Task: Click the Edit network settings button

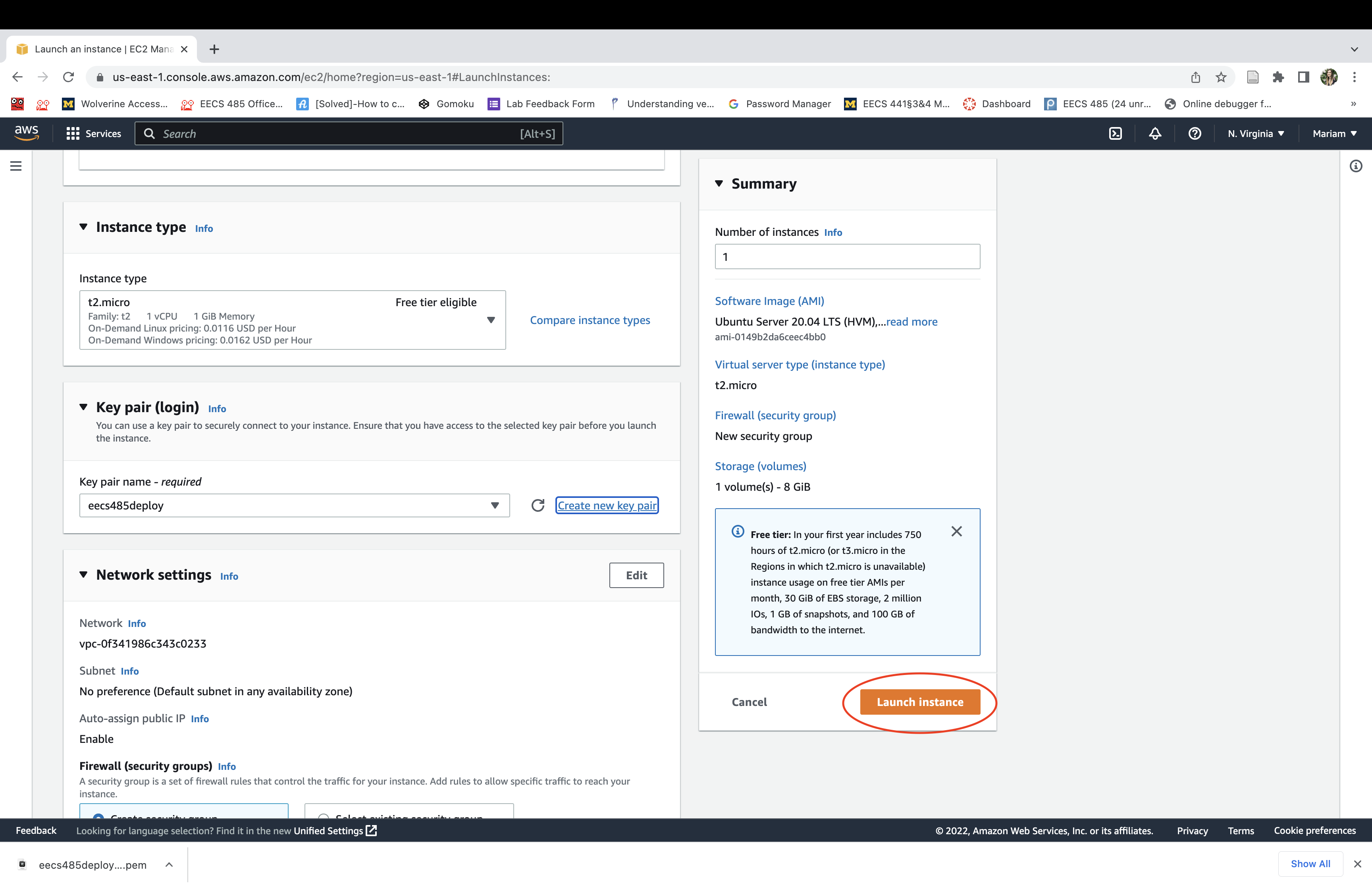Action: 636,575
